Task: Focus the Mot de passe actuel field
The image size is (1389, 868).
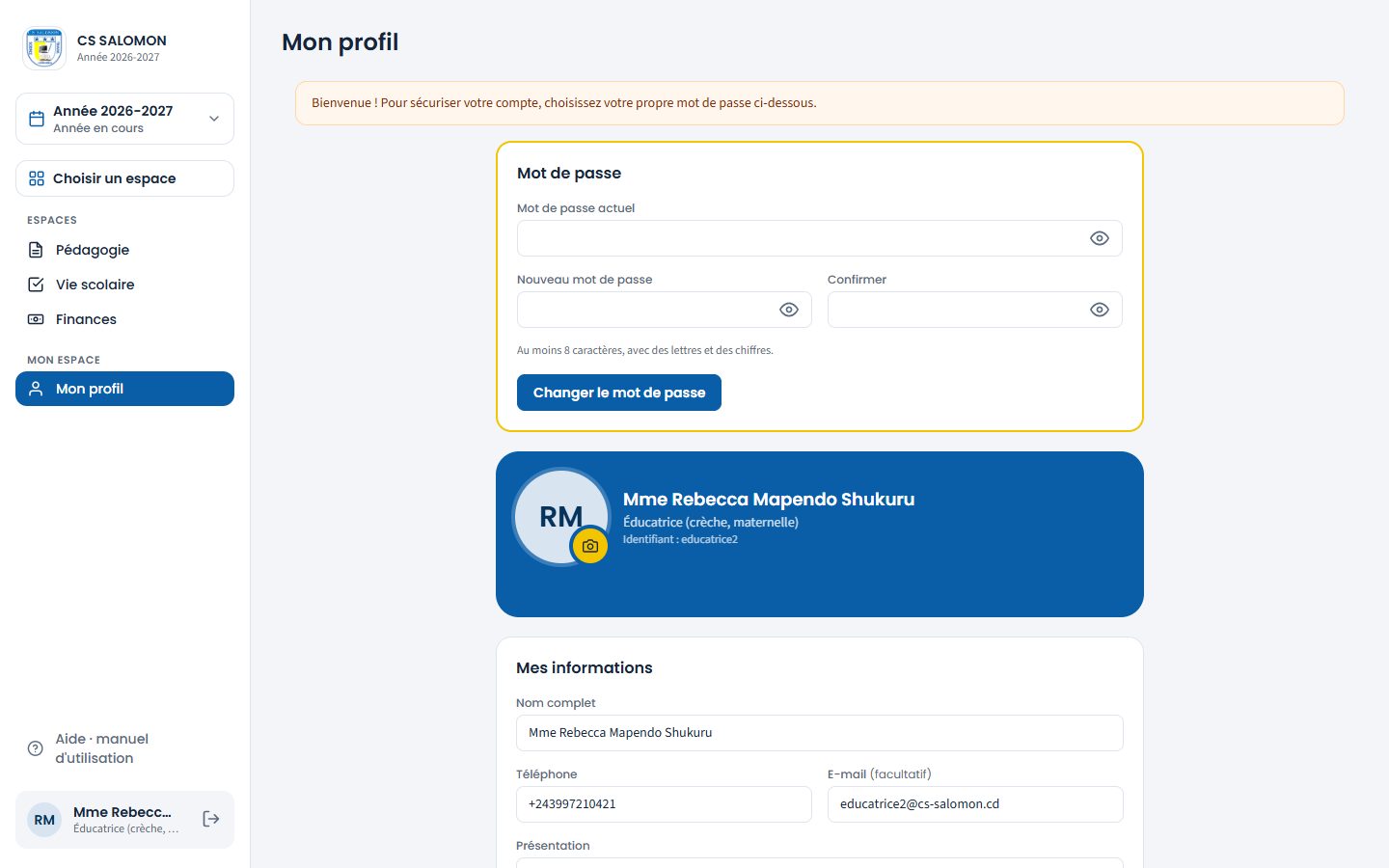Action: pyautogui.click(x=819, y=238)
